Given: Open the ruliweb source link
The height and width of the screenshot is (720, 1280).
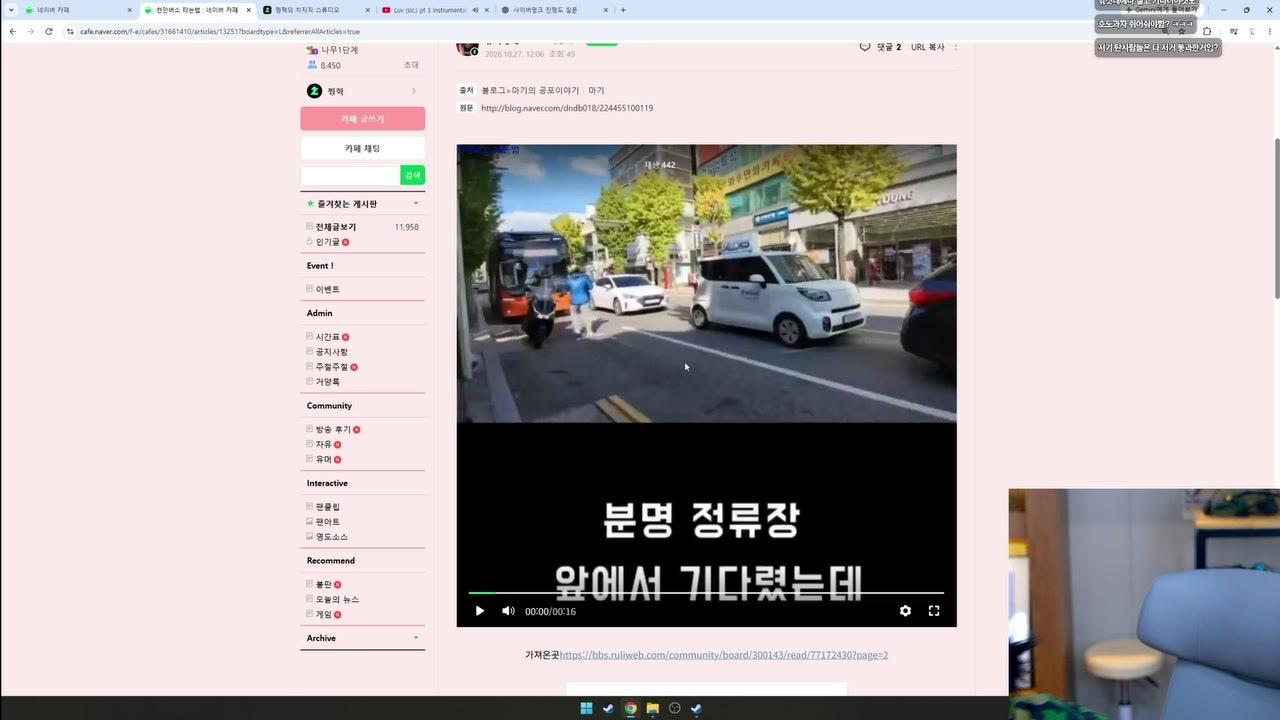Looking at the screenshot, I should pyautogui.click(x=723, y=655).
